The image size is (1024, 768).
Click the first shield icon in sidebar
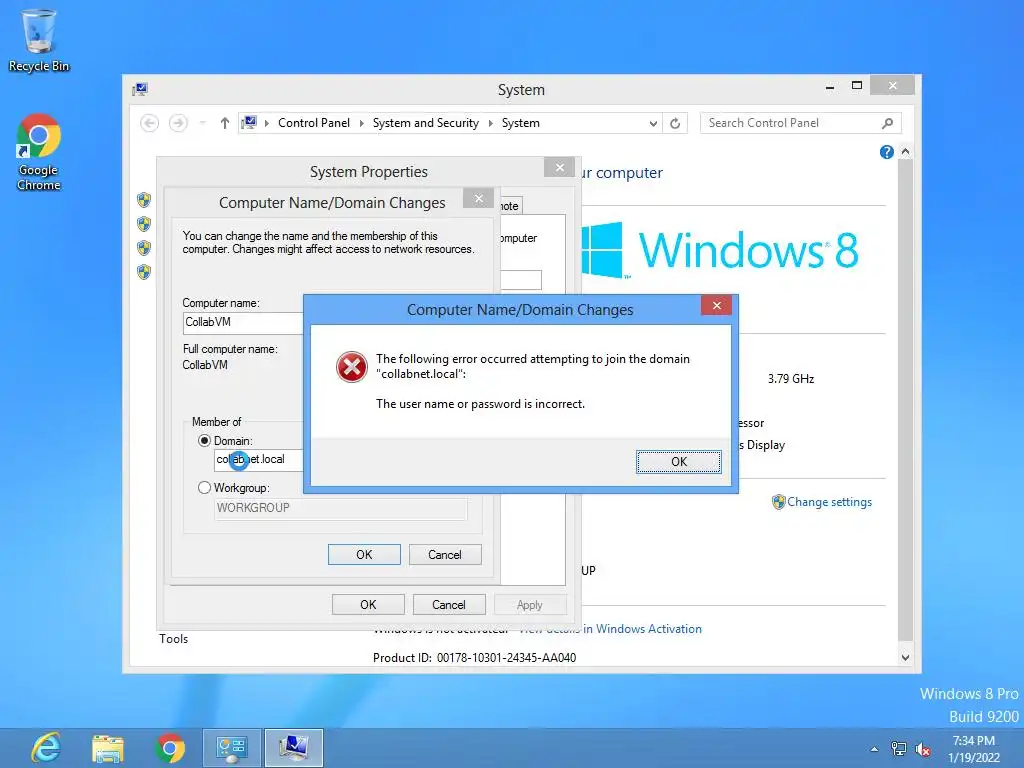tap(144, 200)
